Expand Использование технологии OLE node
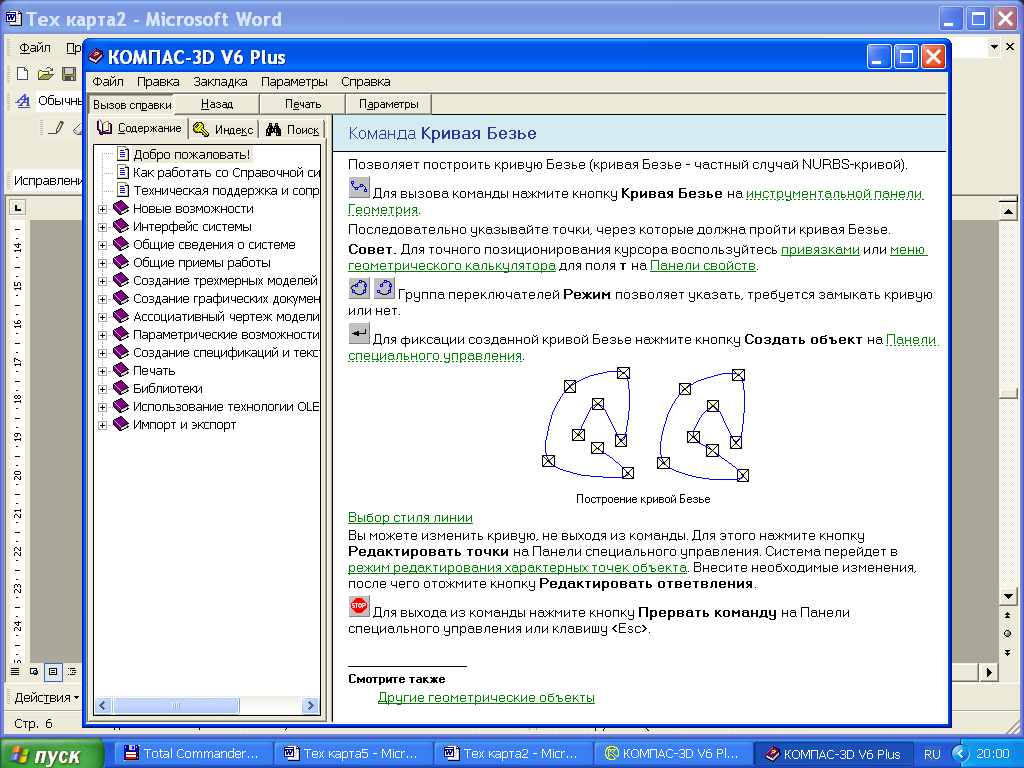The width and height of the screenshot is (1024, 768). tap(103, 408)
